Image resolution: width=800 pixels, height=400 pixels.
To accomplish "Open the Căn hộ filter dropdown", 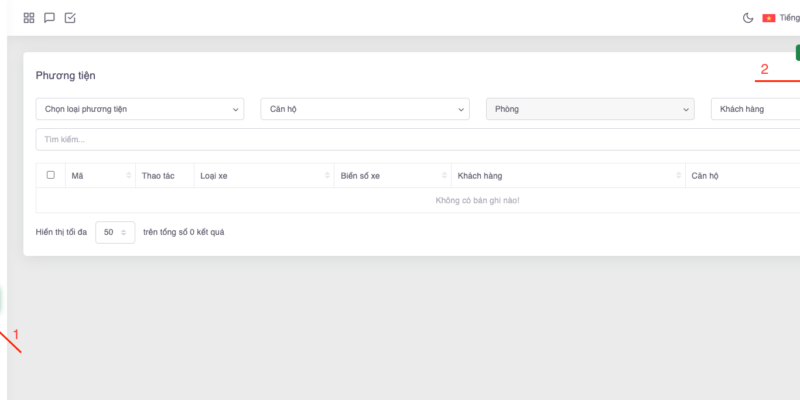I will click(x=364, y=109).
